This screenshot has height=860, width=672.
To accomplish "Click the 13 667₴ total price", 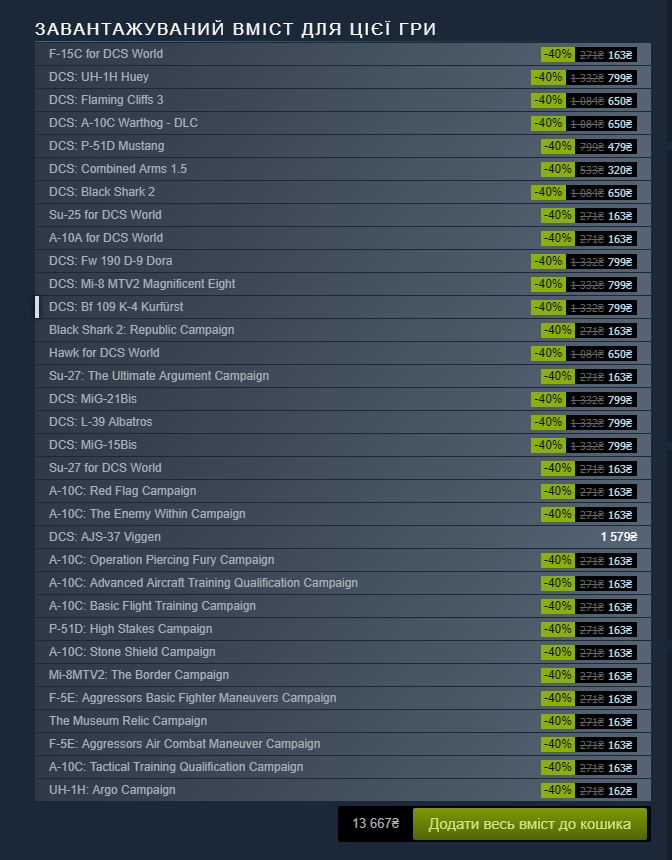I will [x=376, y=824].
